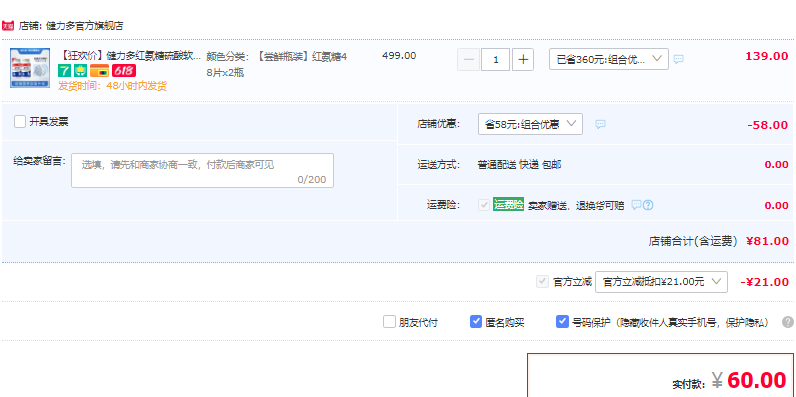The width and height of the screenshot is (796, 397).
Task: Click the green 7-day return badge
Action: (64, 71)
